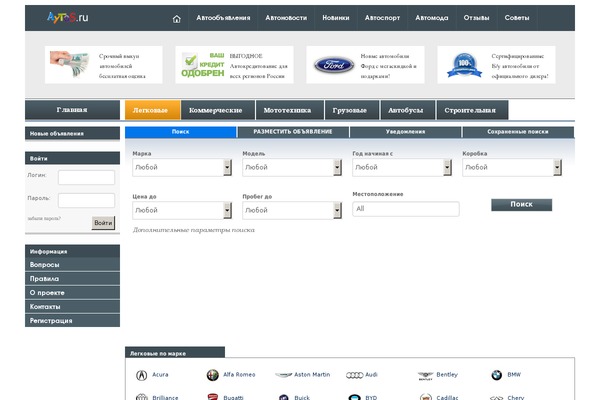Open the auto loan offer banner text

point(258,66)
